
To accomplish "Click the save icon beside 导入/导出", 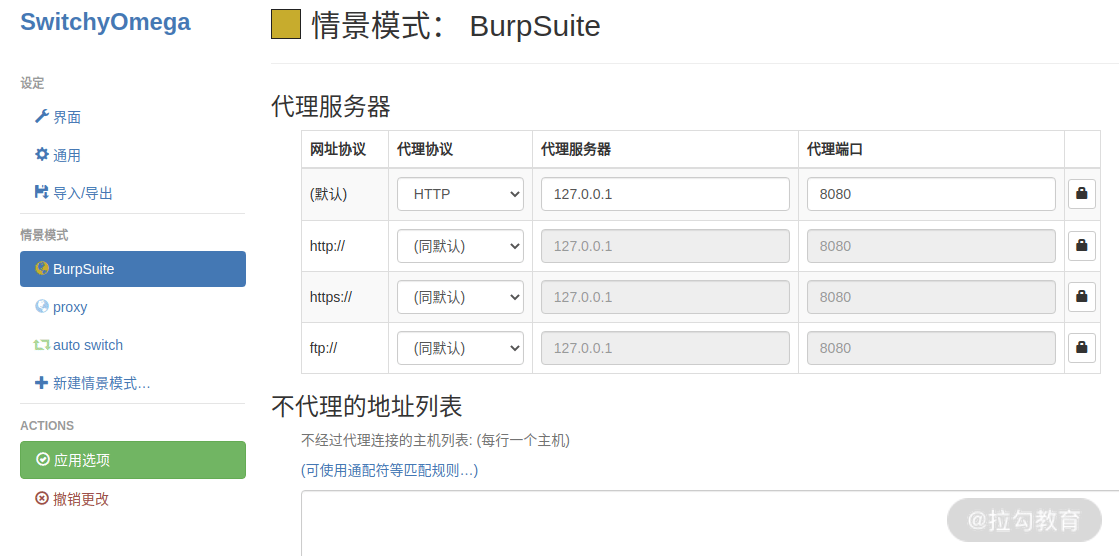I will pyautogui.click(x=41, y=192).
